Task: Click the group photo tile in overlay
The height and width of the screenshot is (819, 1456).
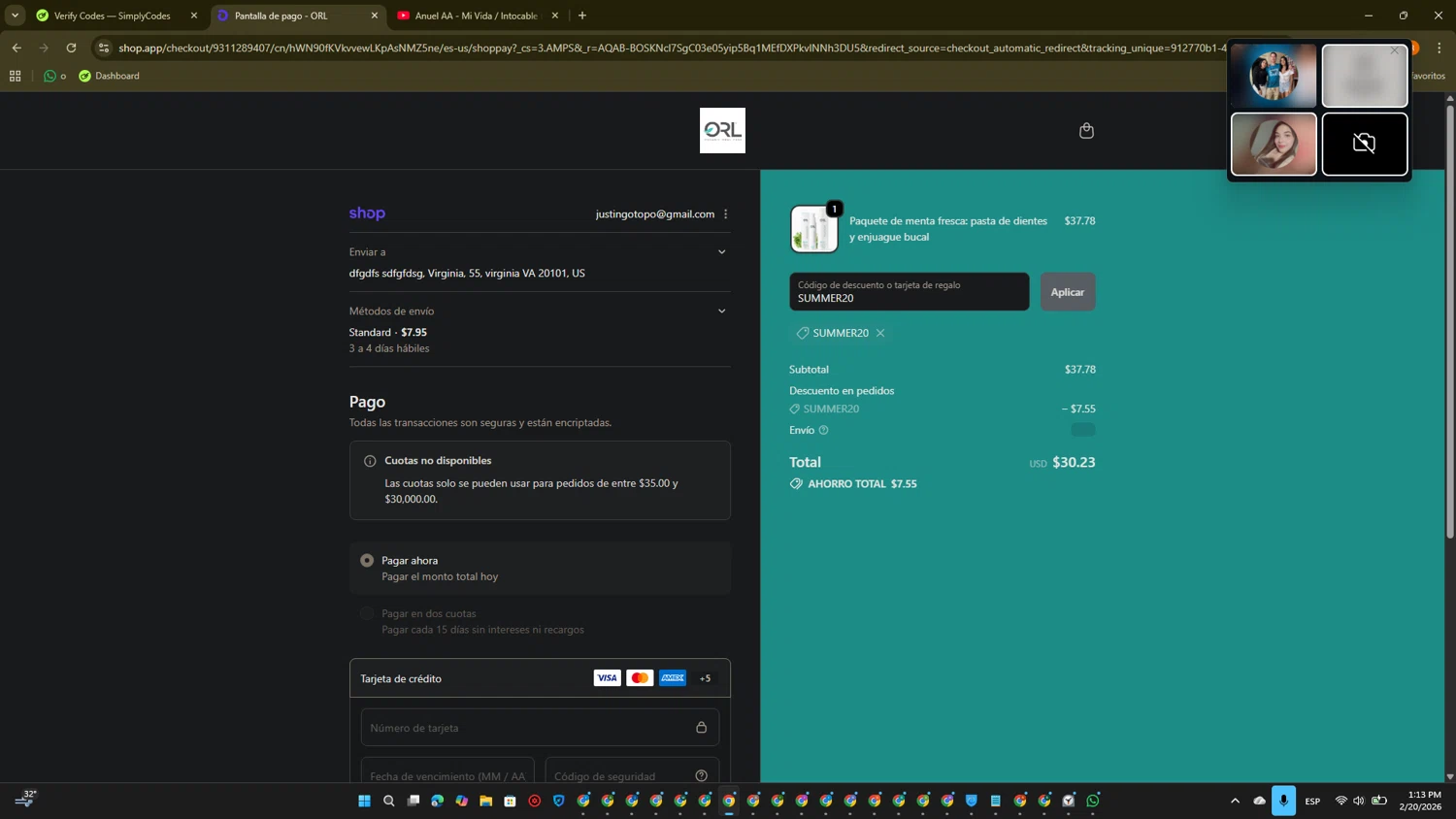Action: pyautogui.click(x=1274, y=75)
